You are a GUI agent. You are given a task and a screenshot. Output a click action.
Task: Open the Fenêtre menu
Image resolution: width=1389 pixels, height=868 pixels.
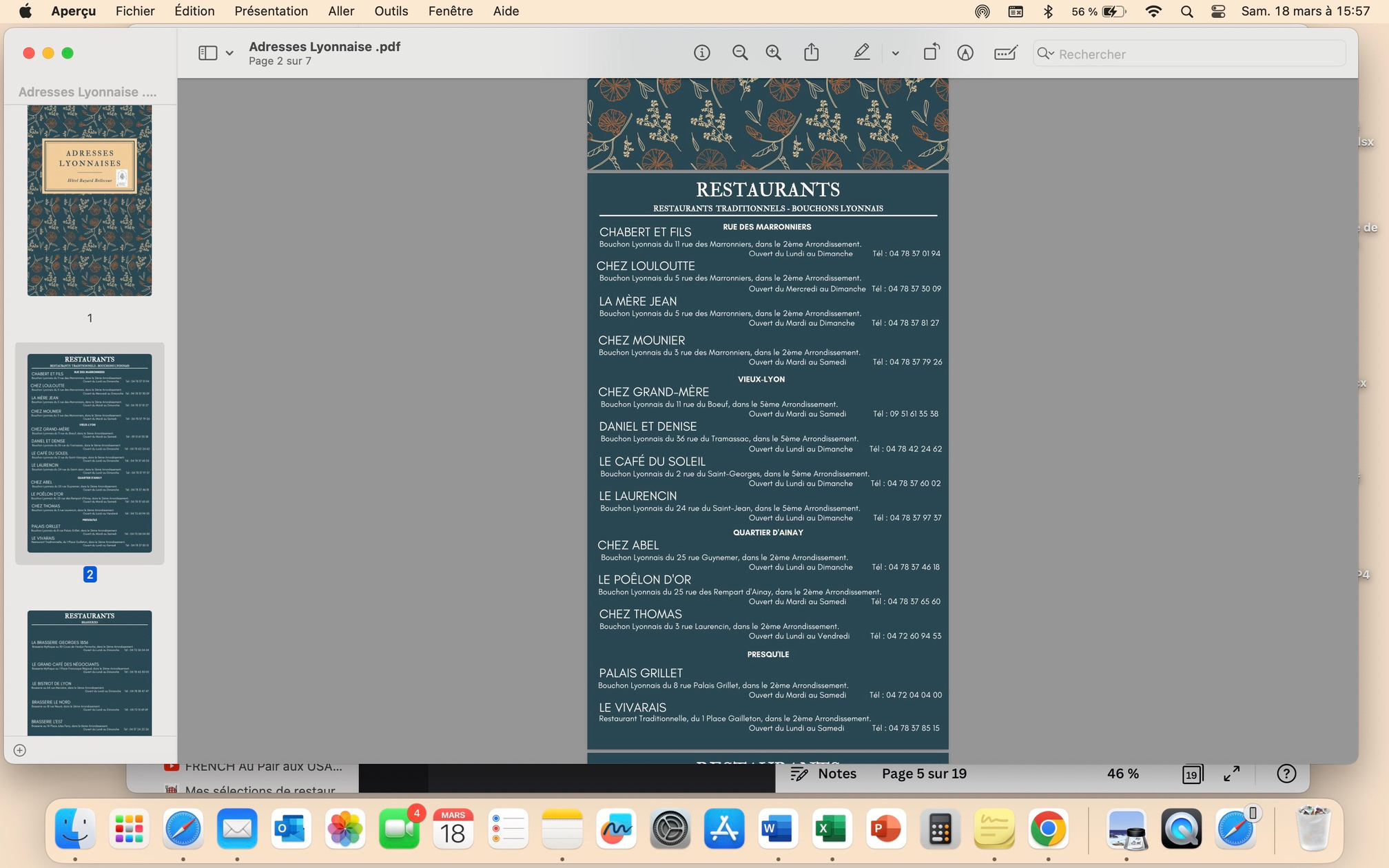[x=451, y=11]
